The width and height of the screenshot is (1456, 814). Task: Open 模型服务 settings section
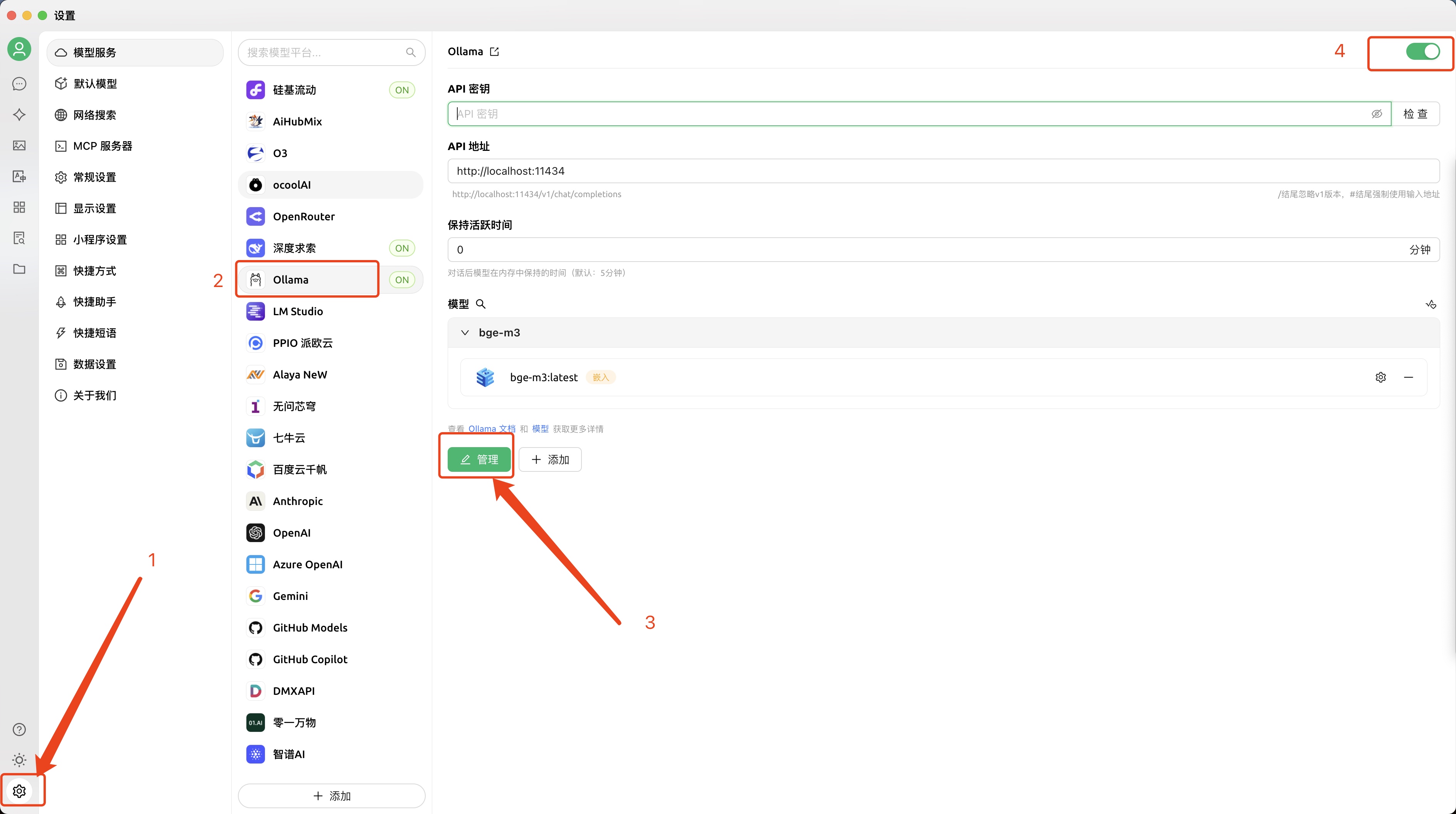pyautogui.click(x=135, y=52)
